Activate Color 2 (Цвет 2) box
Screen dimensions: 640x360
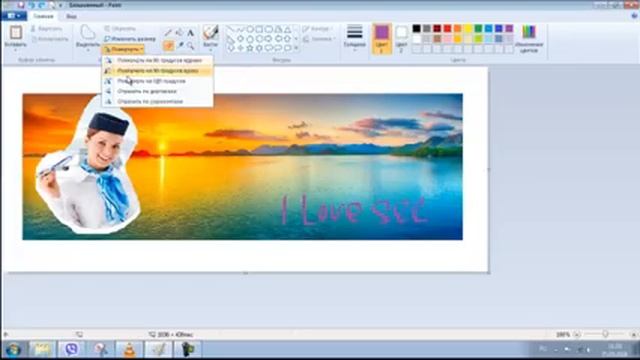(401, 39)
